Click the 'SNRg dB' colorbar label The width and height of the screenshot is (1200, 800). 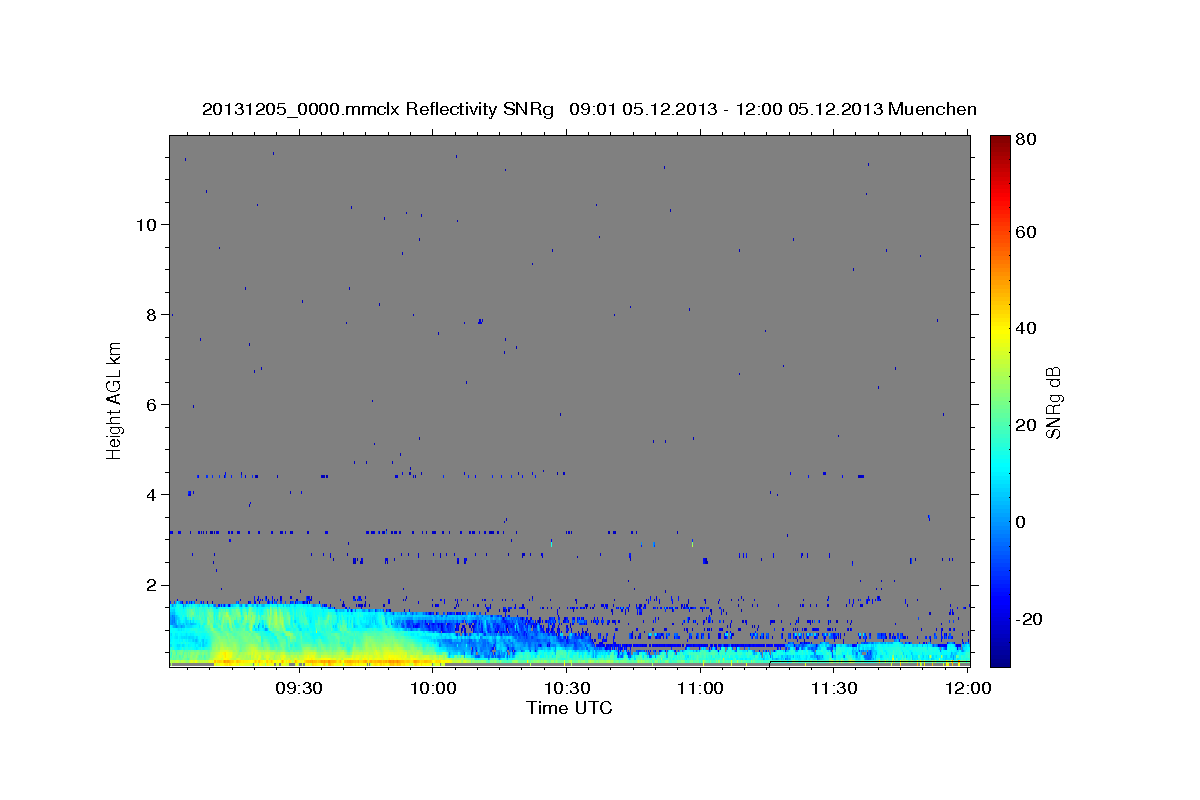pos(1053,403)
